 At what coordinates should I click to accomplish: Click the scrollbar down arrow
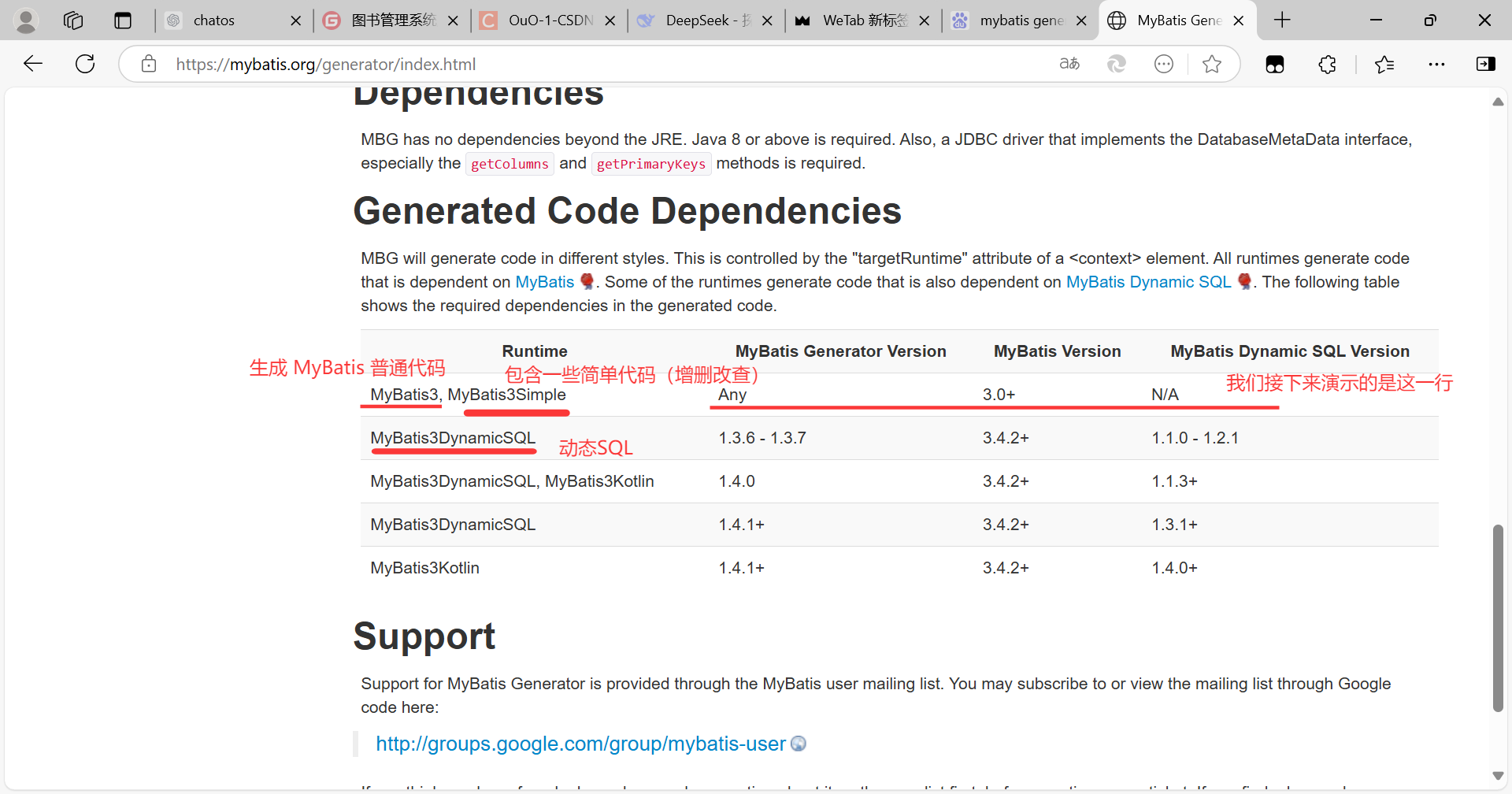(x=1498, y=776)
